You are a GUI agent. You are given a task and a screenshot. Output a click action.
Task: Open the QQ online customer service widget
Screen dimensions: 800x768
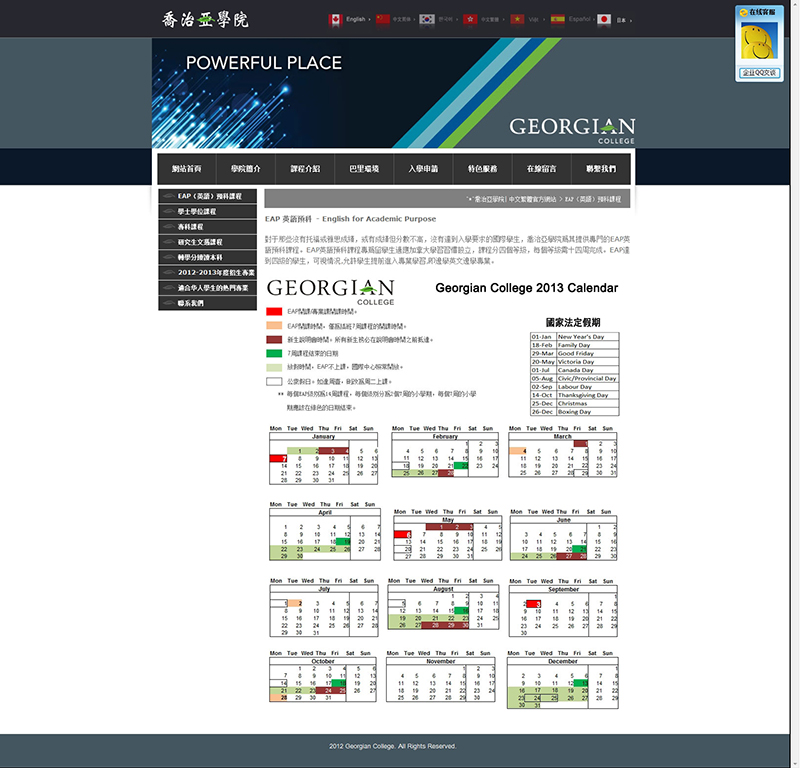point(759,43)
